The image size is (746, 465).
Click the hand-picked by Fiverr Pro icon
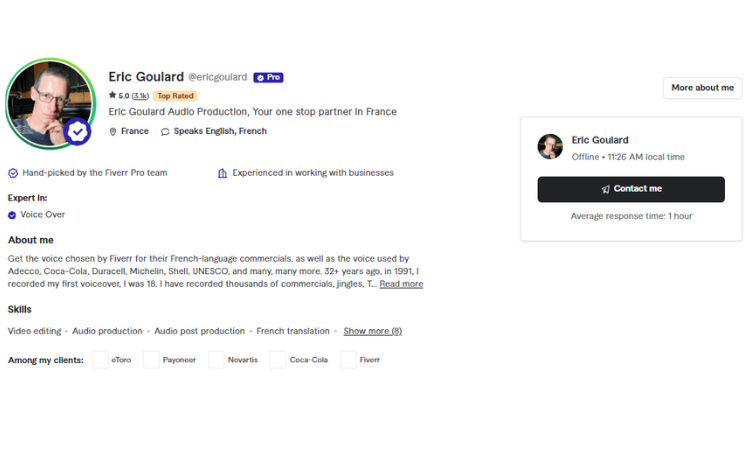[13, 173]
